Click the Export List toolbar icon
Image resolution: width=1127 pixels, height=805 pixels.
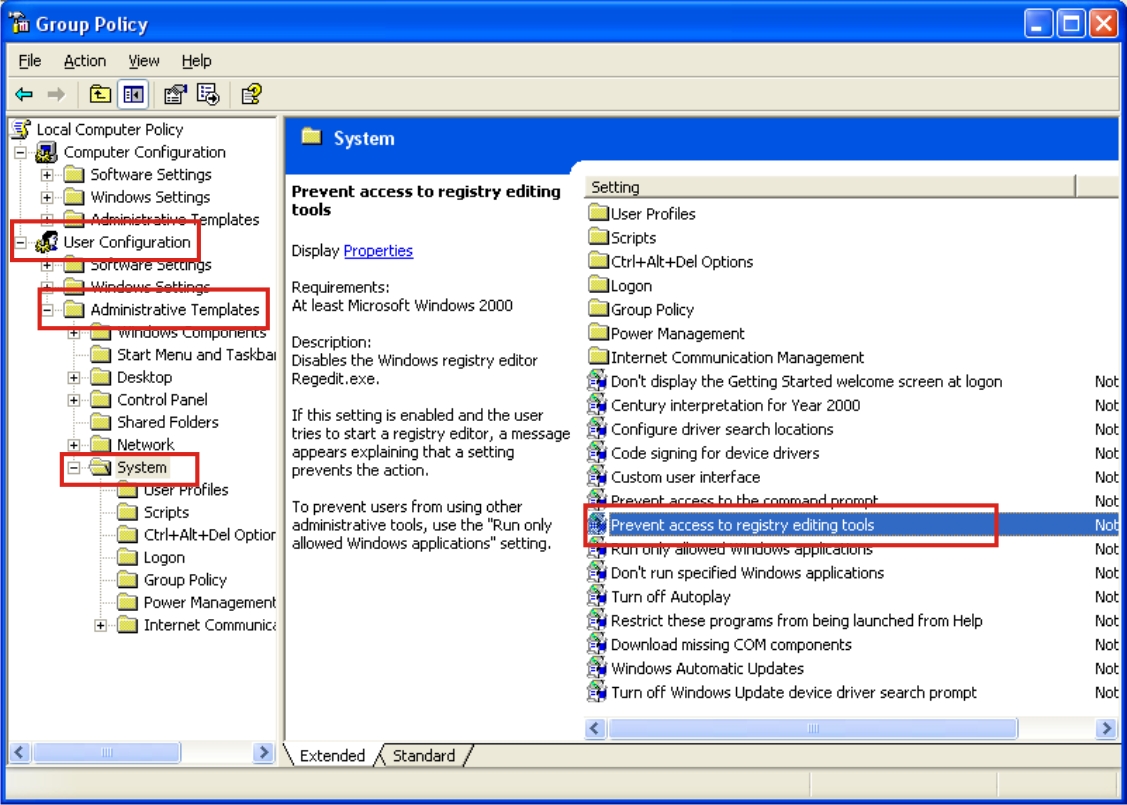click(208, 94)
